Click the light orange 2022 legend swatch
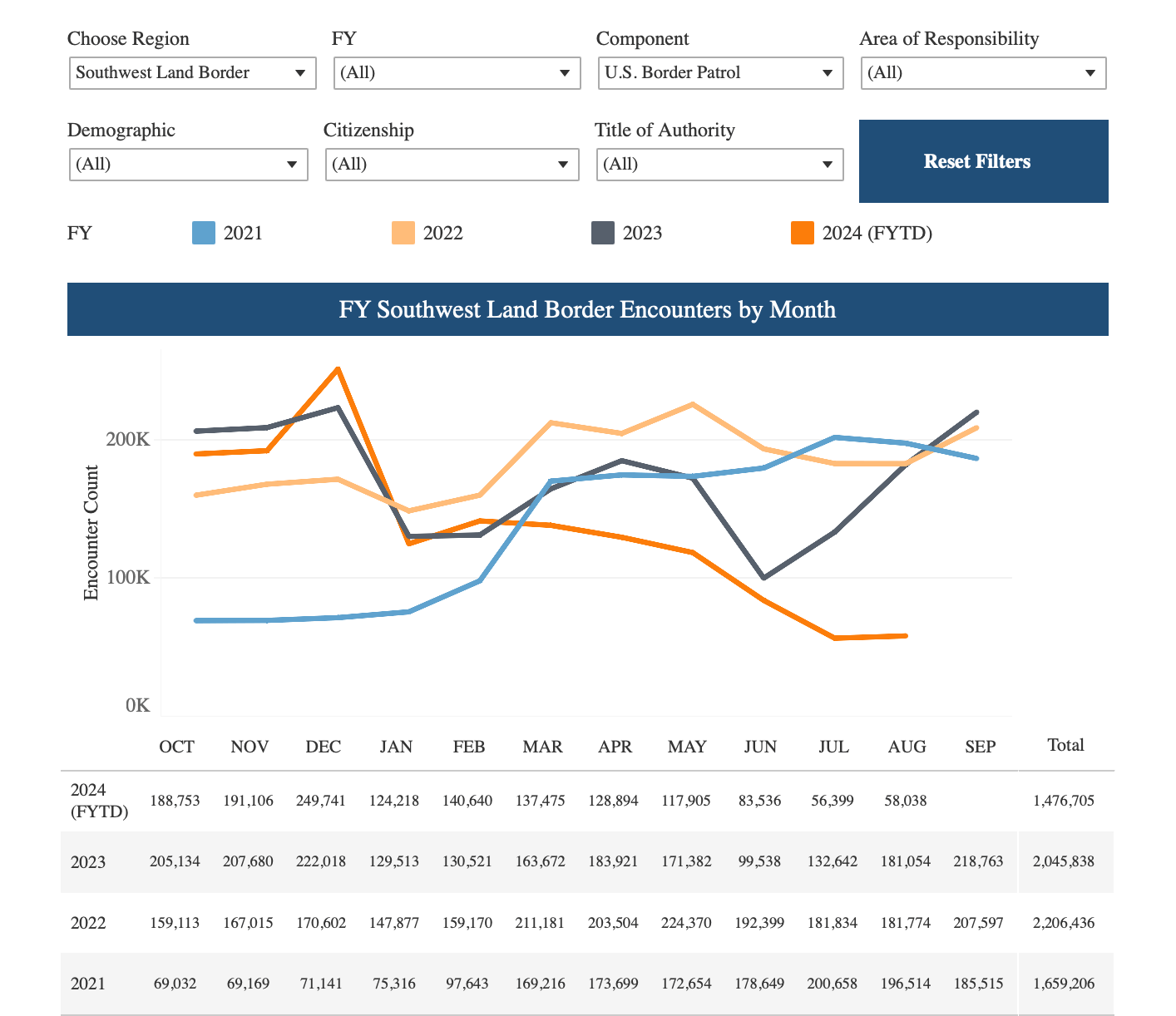This screenshot has width=1176, height=1016. tap(403, 233)
